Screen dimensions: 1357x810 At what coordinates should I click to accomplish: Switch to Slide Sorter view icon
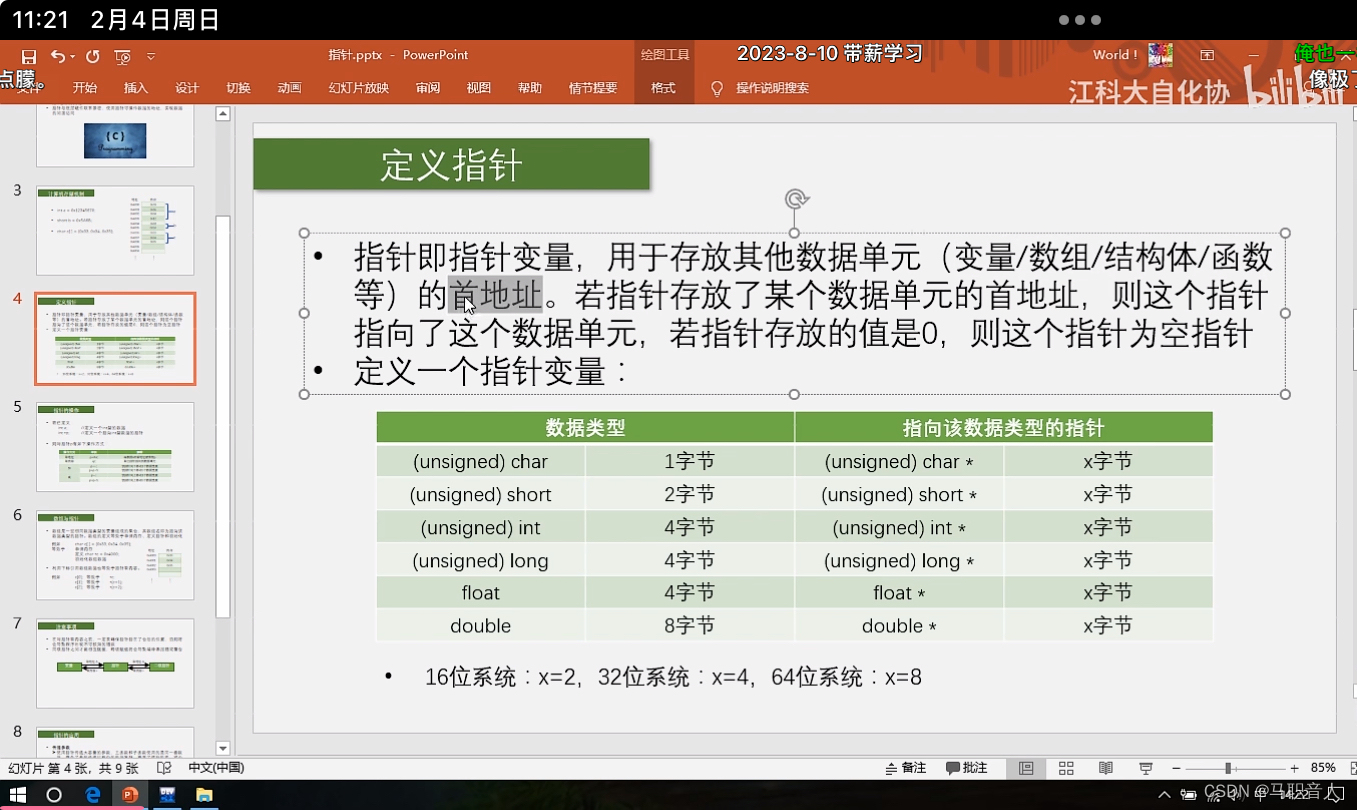1066,767
